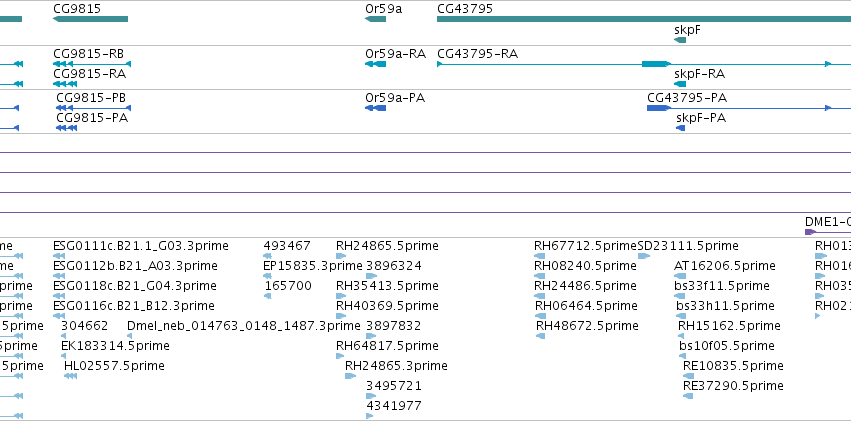The height and width of the screenshot is (421, 851).
Task: Open the ESG0111c.B21.1_G03.3prime label
Action: [141, 246]
